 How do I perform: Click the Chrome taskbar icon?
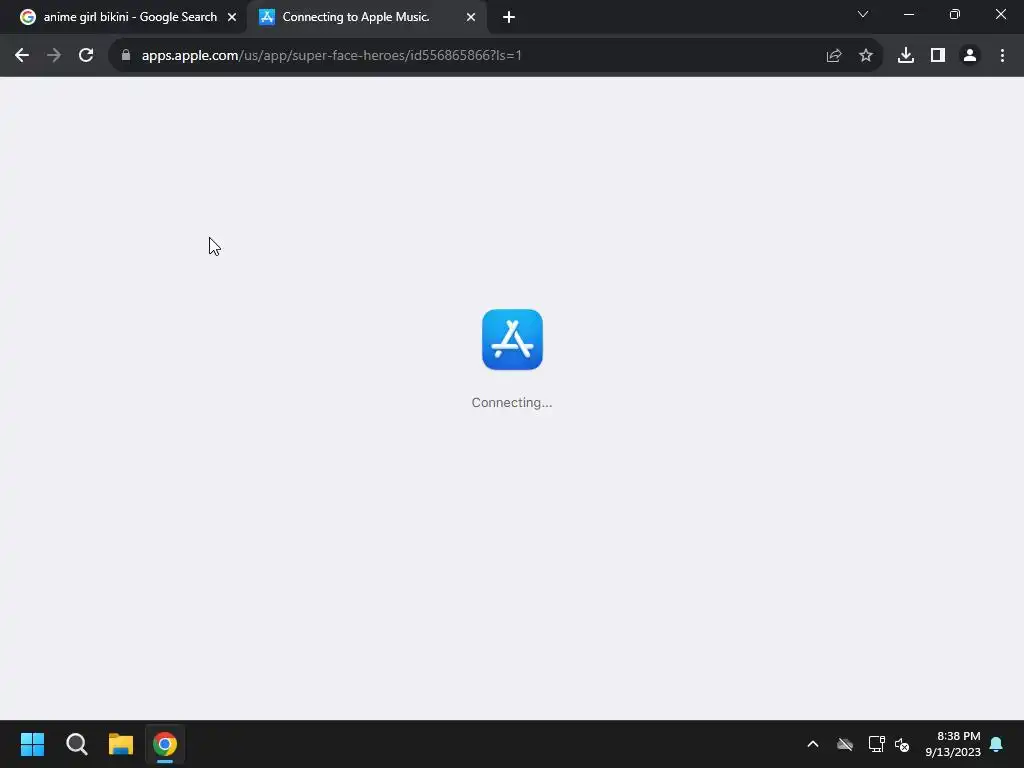click(x=165, y=744)
